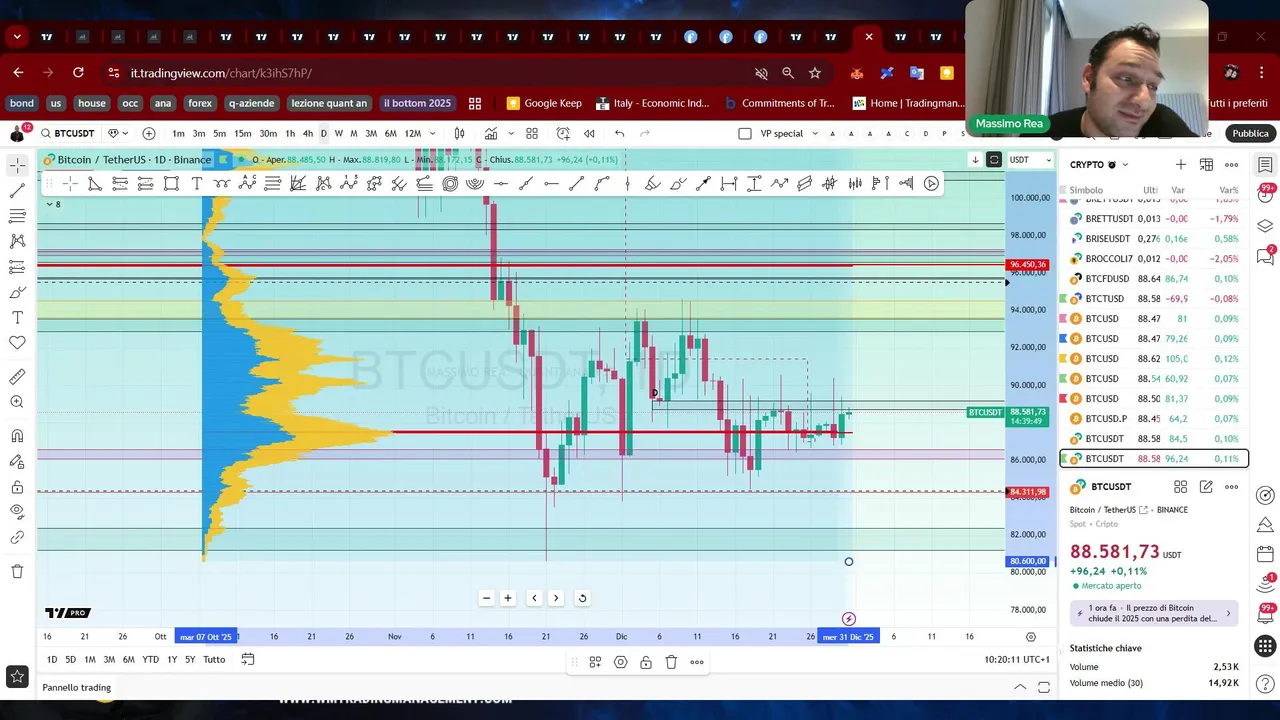Undo the last chart action
This screenshot has width=1280, height=720.
[x=620, y=134]
